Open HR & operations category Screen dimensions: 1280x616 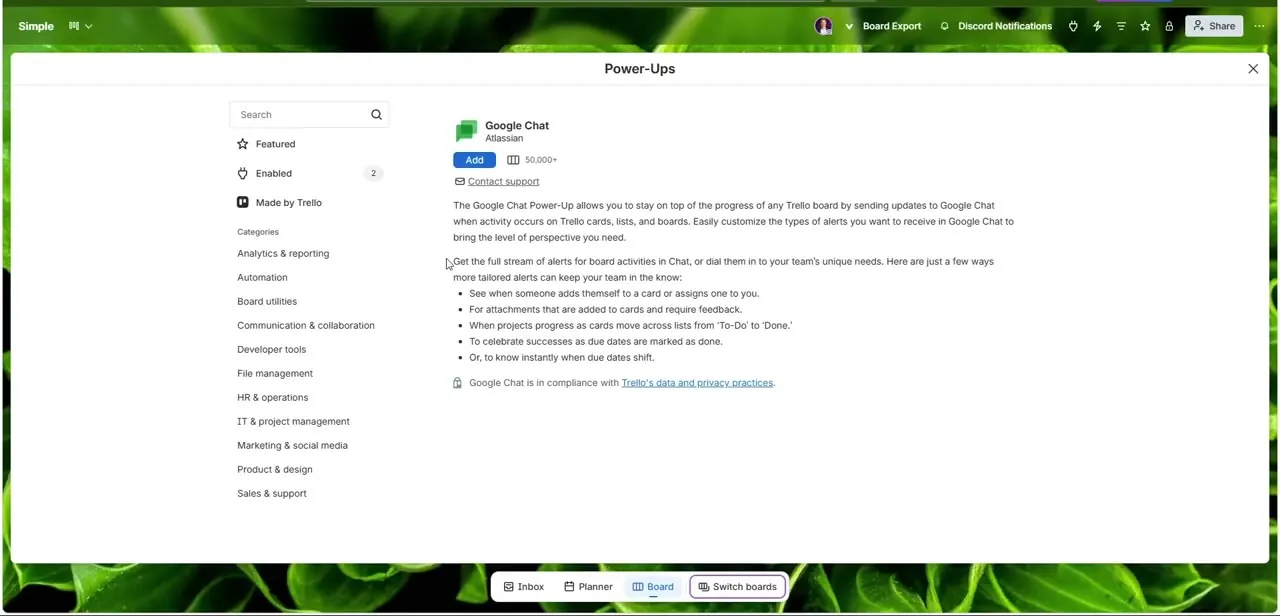(272, 398)
